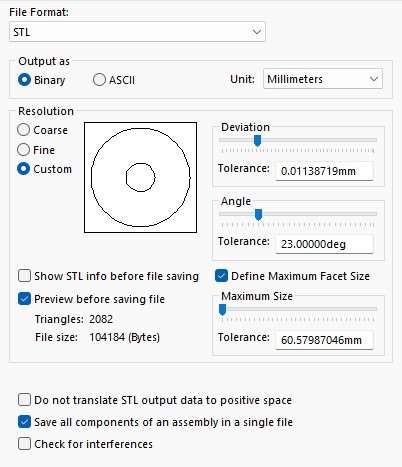
Task: Click the resolution preview circle image
Action: coord(140,177)
